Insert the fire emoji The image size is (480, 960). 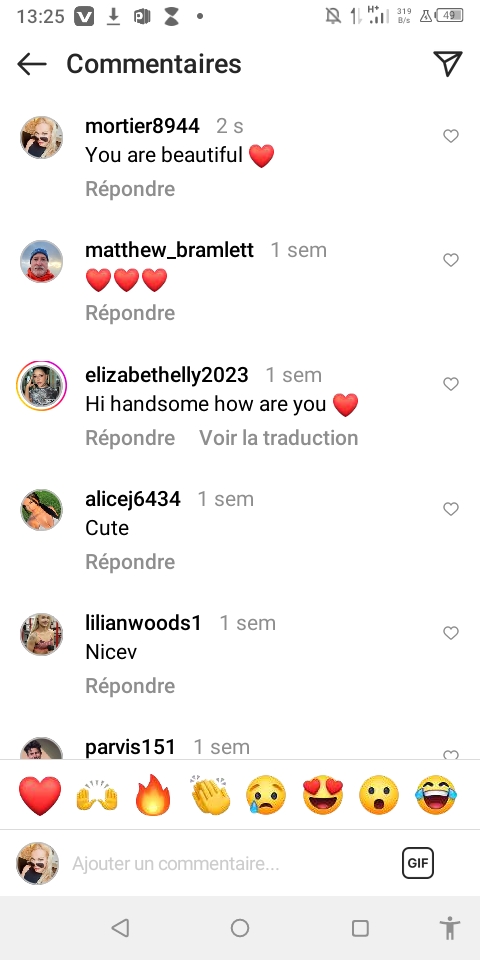tap(153, 795)
